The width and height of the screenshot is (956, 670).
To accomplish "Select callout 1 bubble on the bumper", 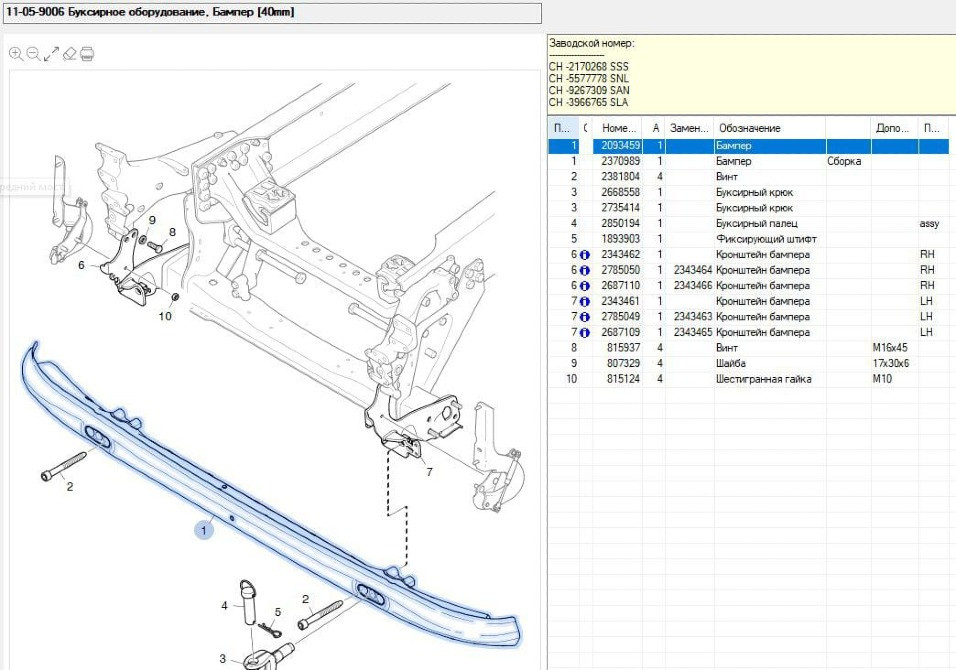I will 204,530.
